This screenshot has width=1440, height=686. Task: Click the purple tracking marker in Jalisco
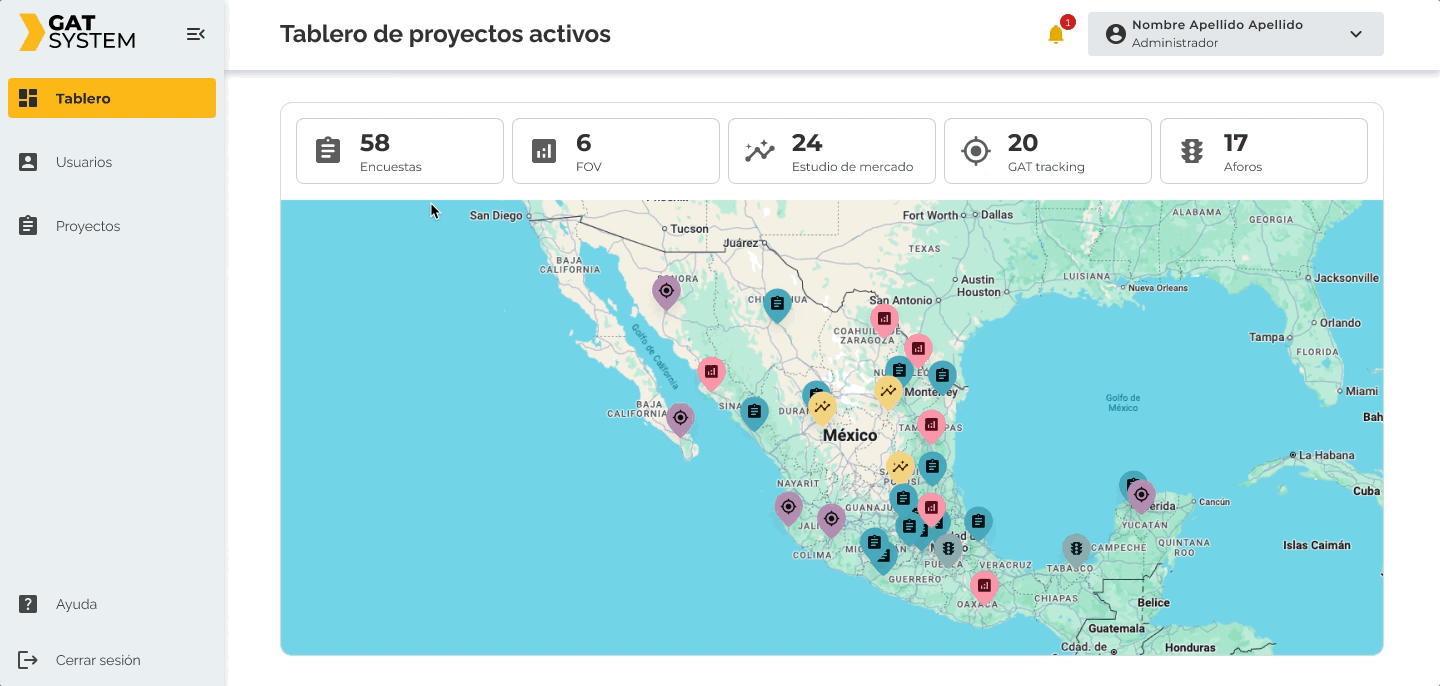tap(831, 519)
